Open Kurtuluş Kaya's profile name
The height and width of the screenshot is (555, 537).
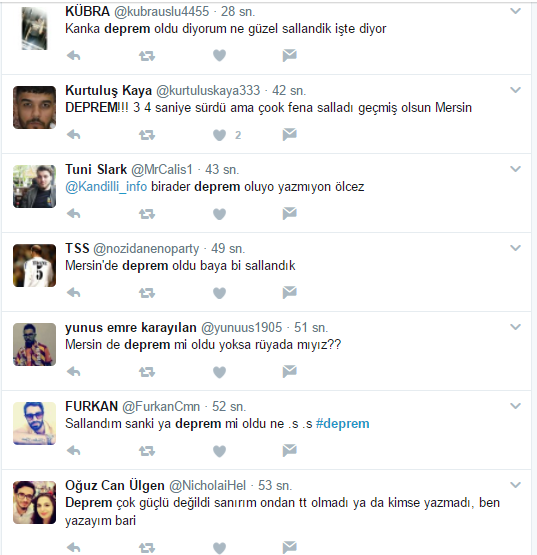tap(108, 91)
